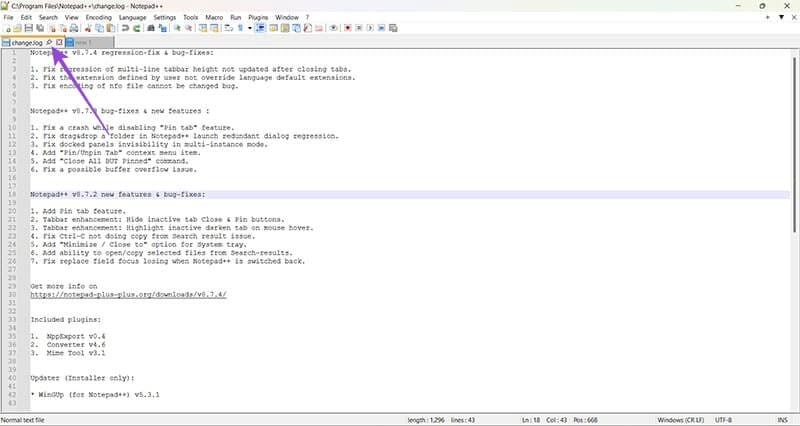
Task: Add new tab with plus button at top right
Action: pos(767,17)
